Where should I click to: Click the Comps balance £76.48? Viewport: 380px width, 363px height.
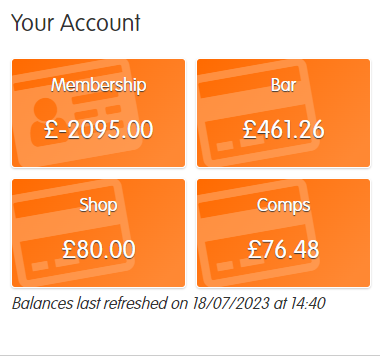[283, 249]
